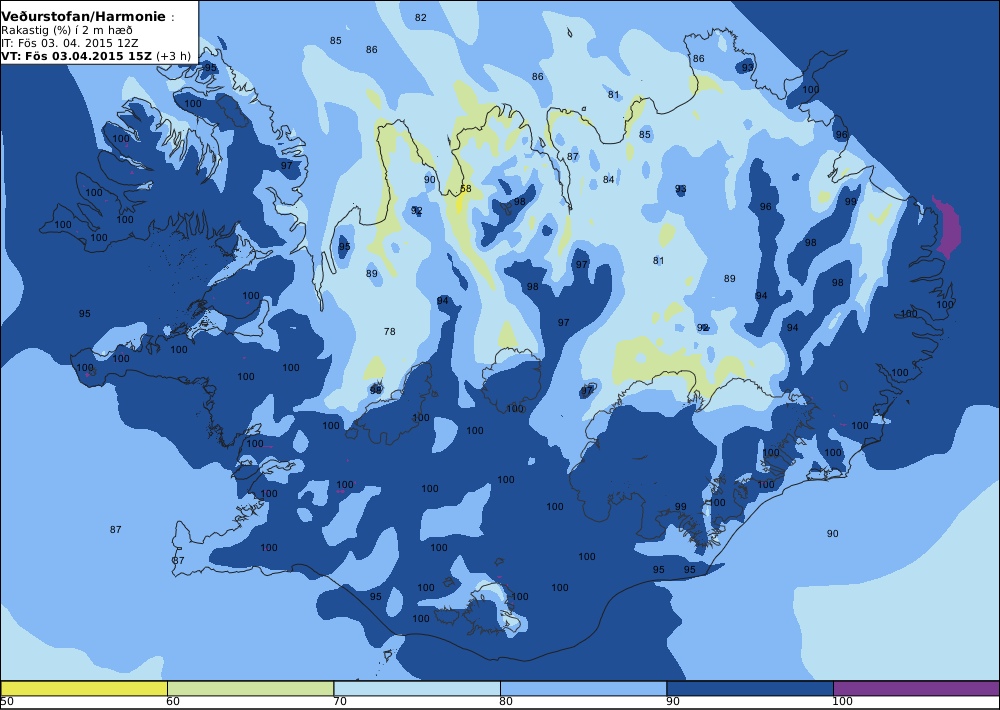The image size is (1000, 710).
Task: Click the "100" tick label on the legend scale
Action: (x=842, y=702)
